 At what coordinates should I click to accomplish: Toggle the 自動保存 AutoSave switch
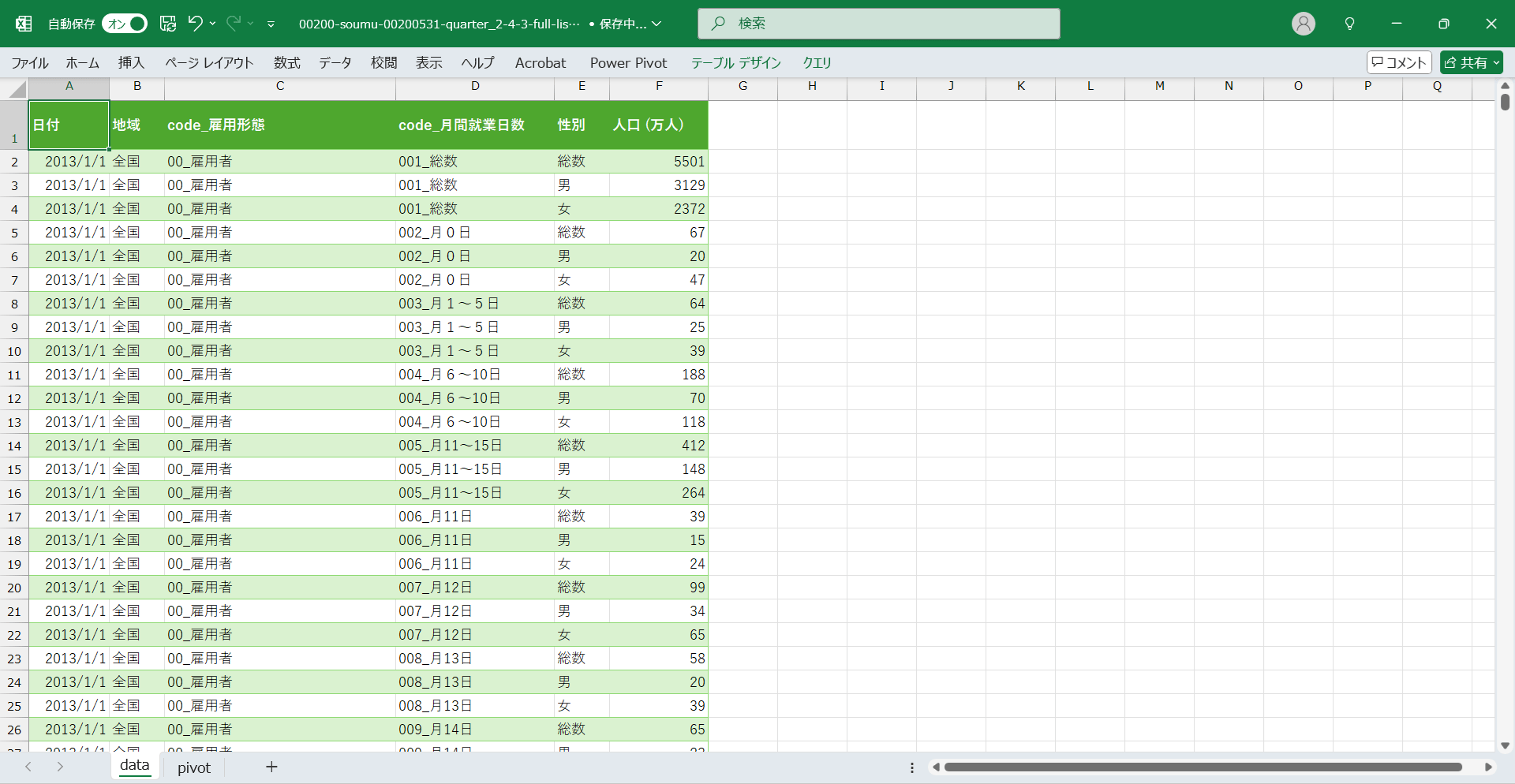[125, 24]
